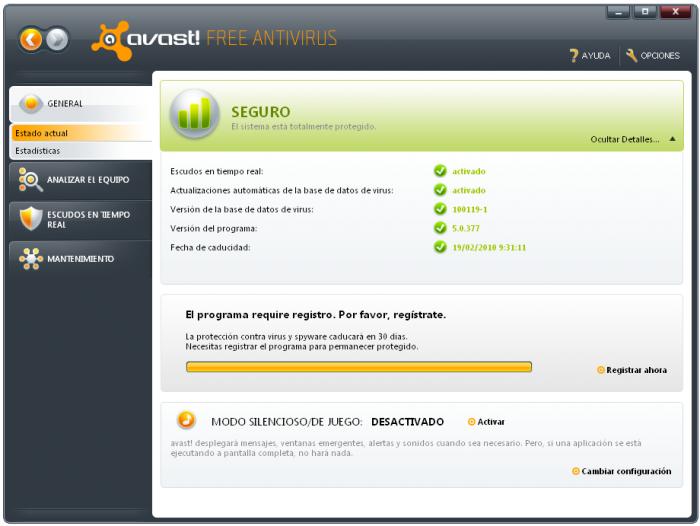Click orange bullet next to Registrar ahora
Screen dimensions: 700x526
pyautogui.click(x=600, y=370)
